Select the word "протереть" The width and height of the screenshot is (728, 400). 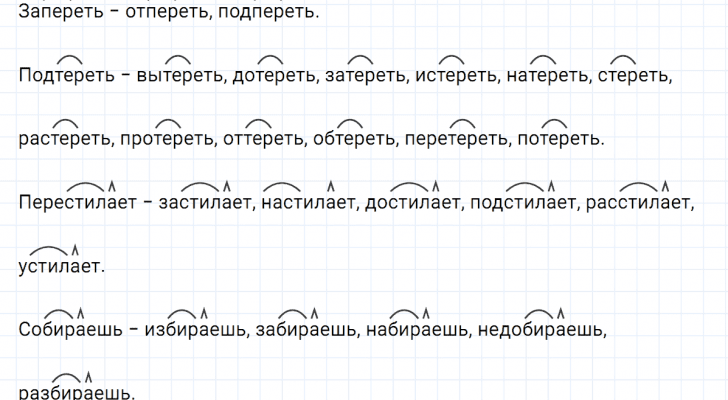pos(166,139)
